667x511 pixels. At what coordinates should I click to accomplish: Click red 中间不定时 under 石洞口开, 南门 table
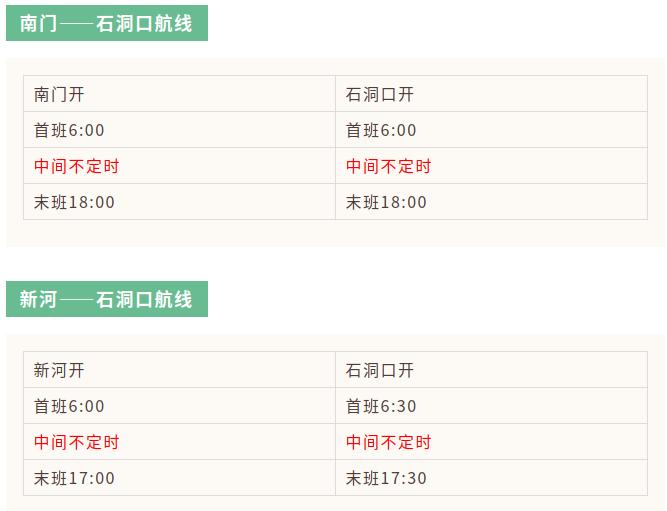coord(388,166)
